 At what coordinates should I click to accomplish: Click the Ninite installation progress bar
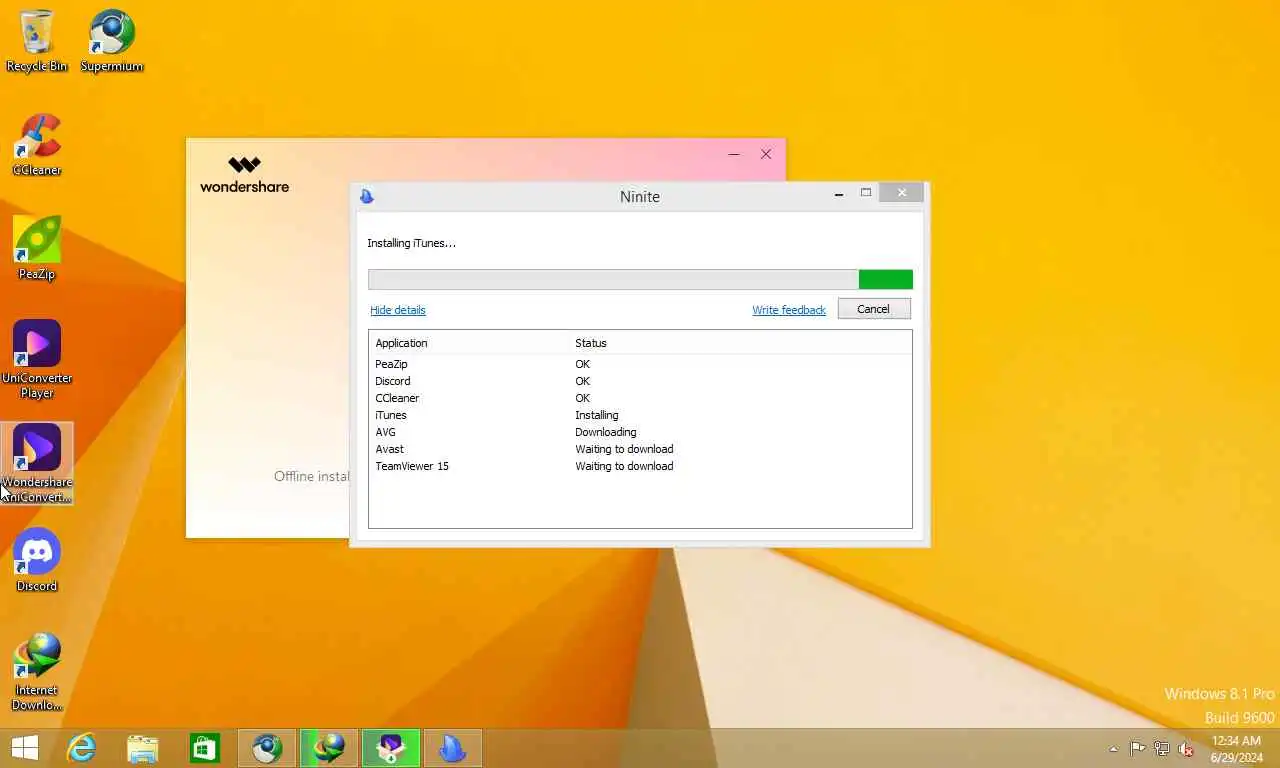coord(640,280)
